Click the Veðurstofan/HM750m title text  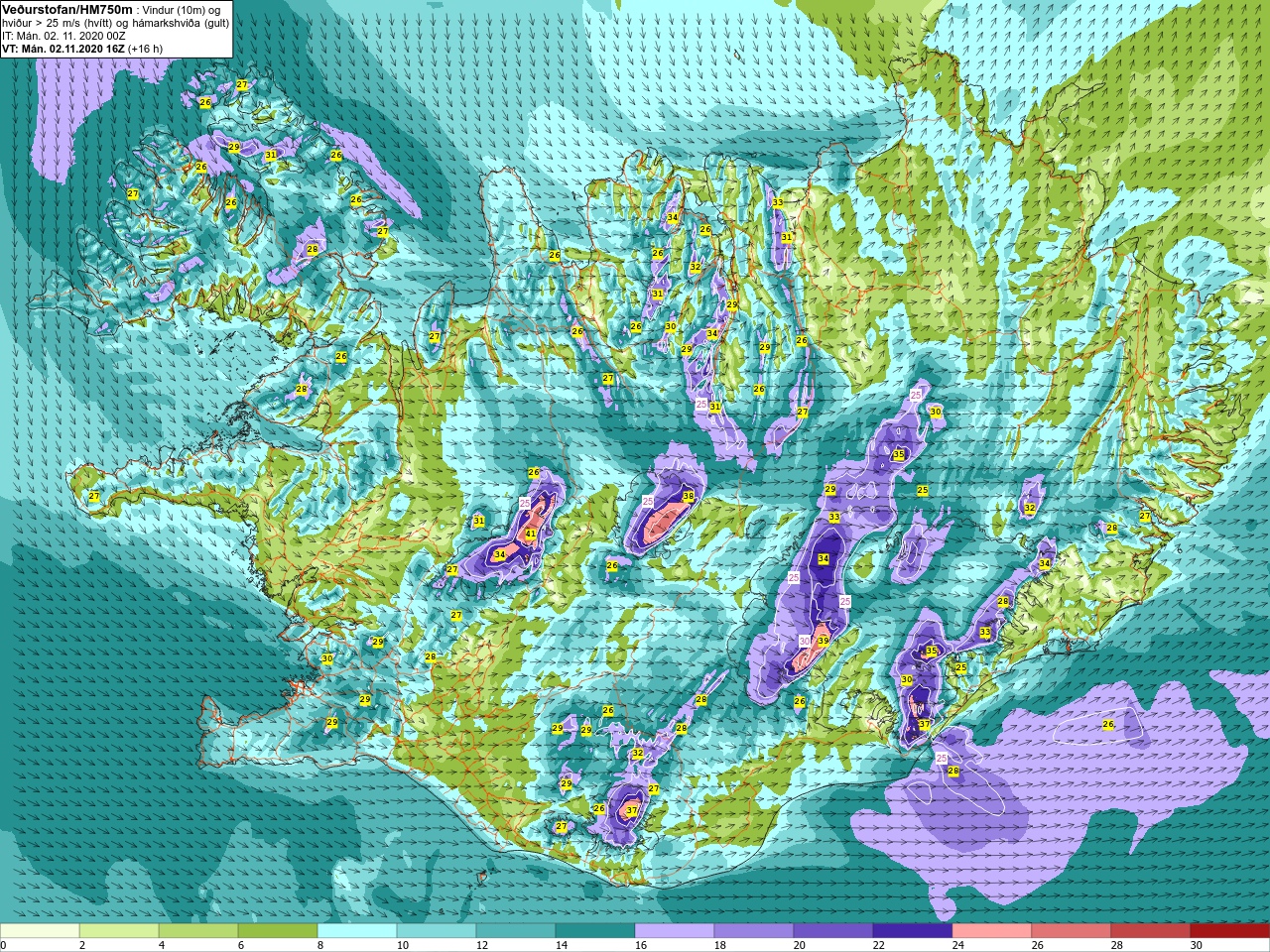(x=66, y=9)
